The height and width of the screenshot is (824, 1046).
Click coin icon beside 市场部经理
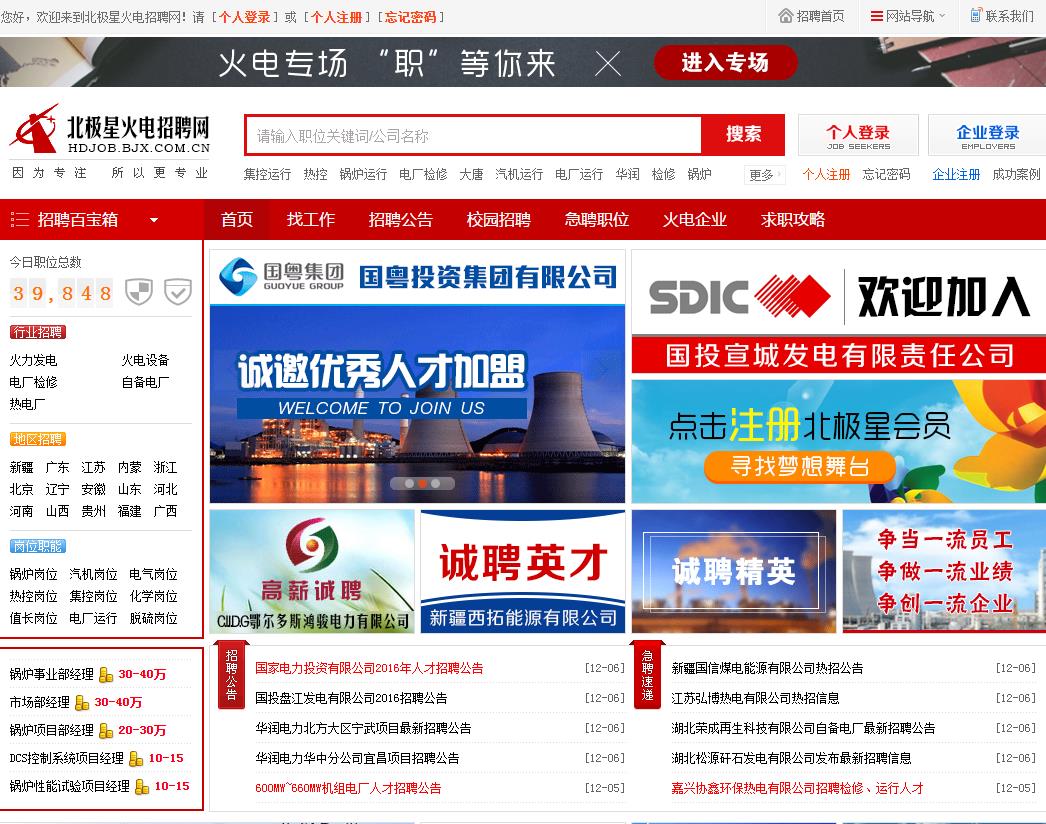82,703
